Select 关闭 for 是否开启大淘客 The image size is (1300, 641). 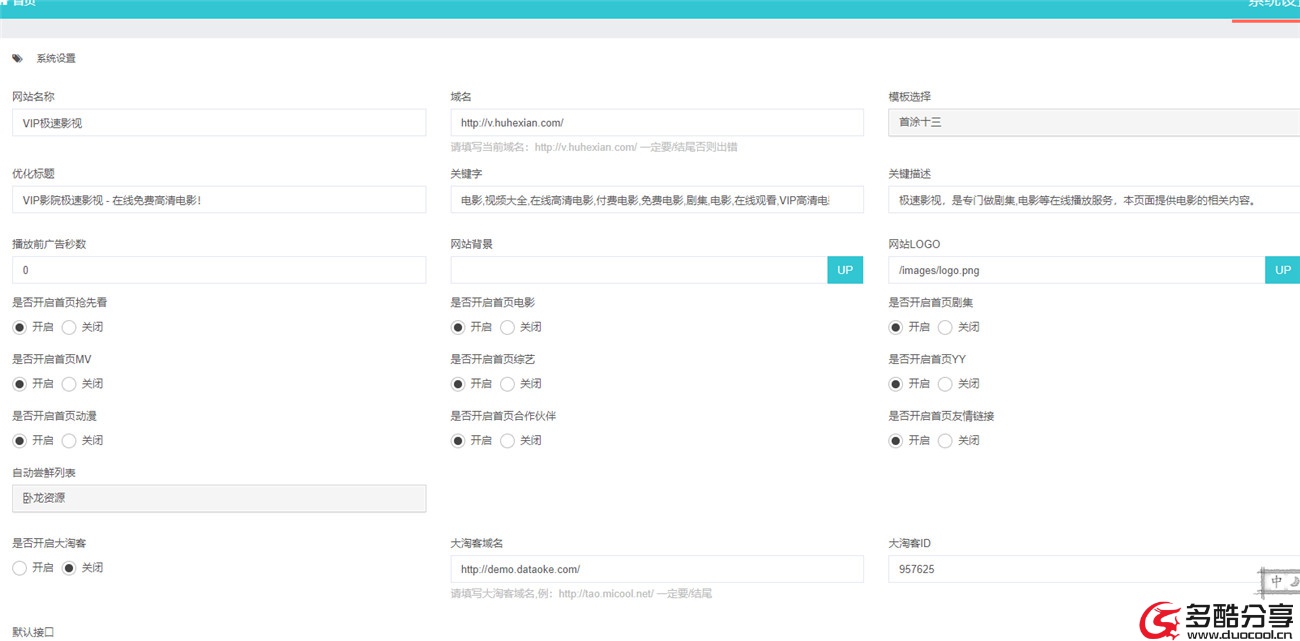click(70, 568)
